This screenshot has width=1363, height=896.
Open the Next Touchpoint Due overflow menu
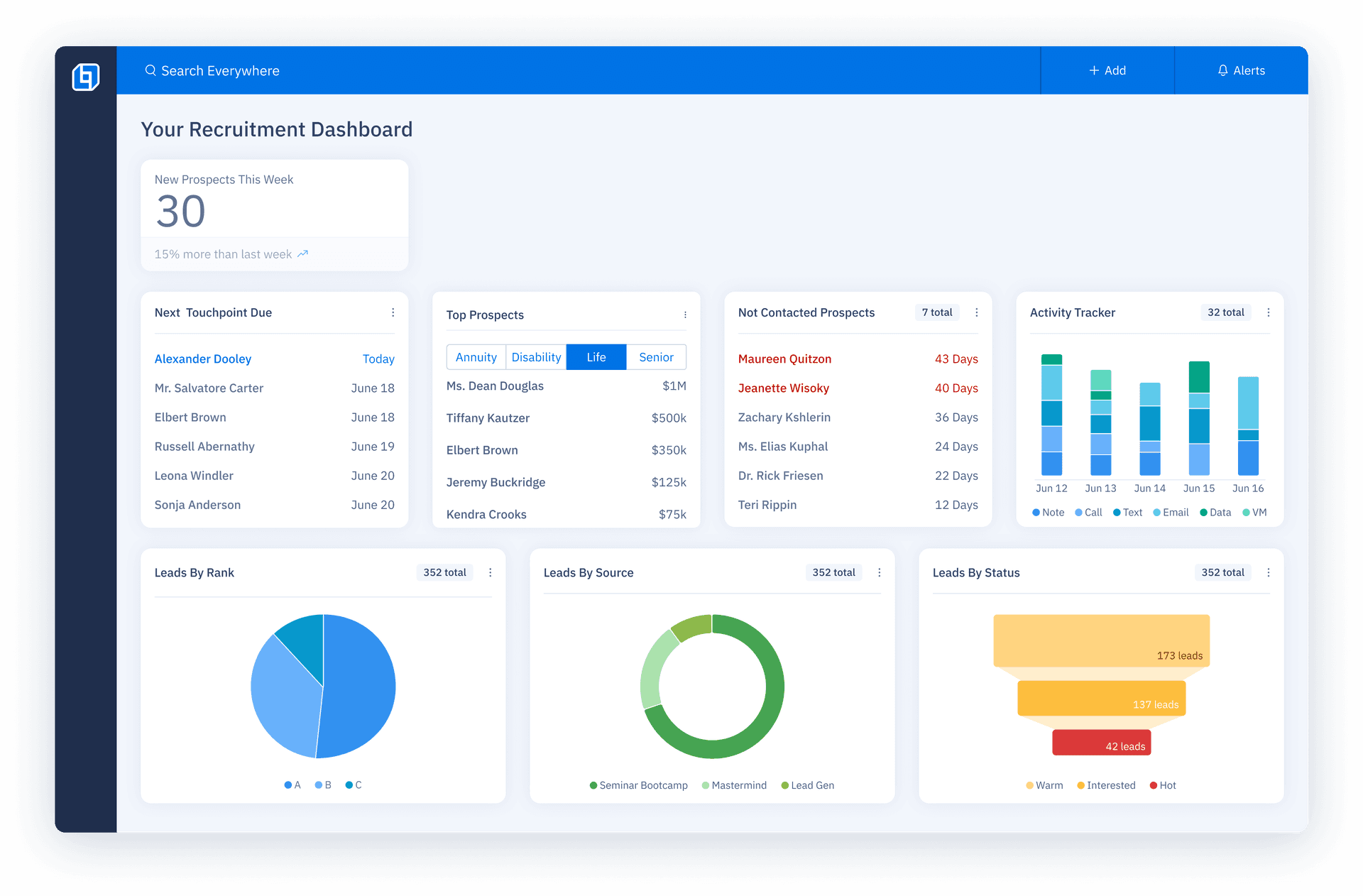click(x=393, y=312)
